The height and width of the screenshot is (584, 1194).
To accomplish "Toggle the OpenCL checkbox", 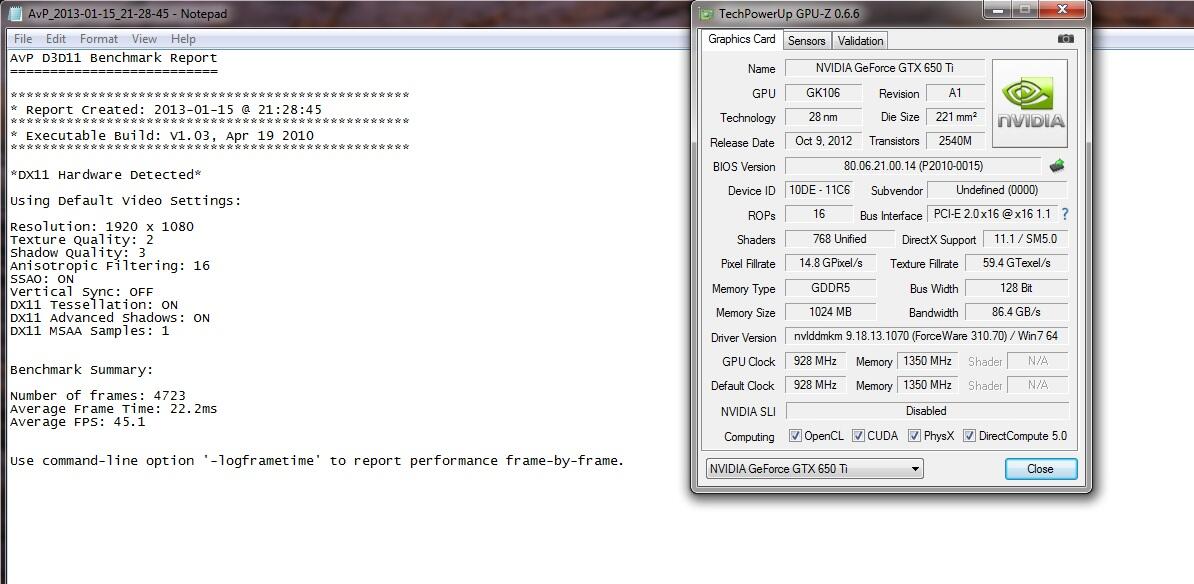I will pyautogui.click(x=795, y=436).
